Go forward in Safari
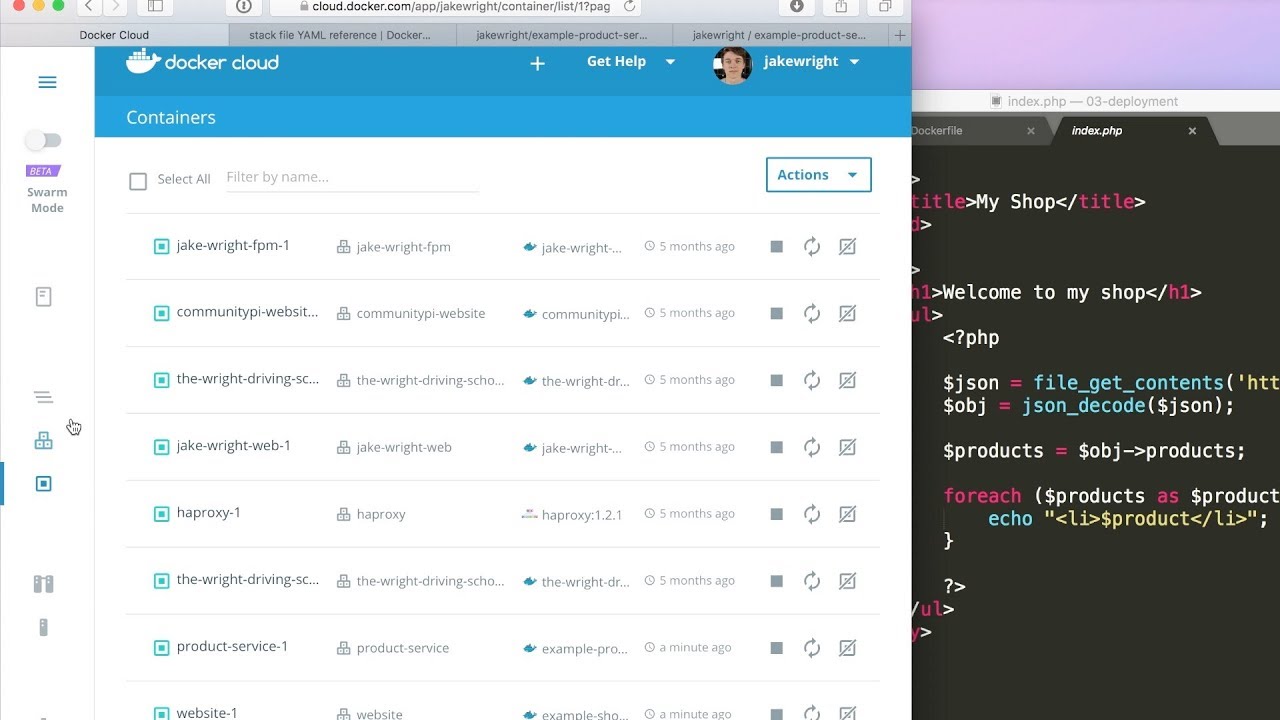This screenshot has width=1280, height=720. (114, 6)
